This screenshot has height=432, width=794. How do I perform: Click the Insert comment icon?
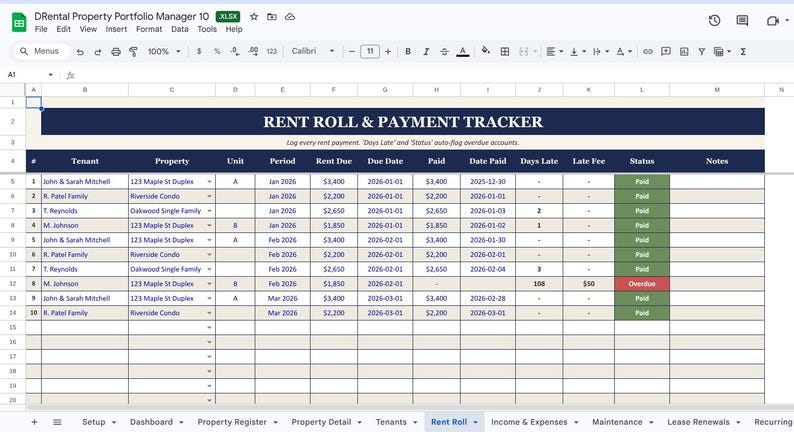666,52
